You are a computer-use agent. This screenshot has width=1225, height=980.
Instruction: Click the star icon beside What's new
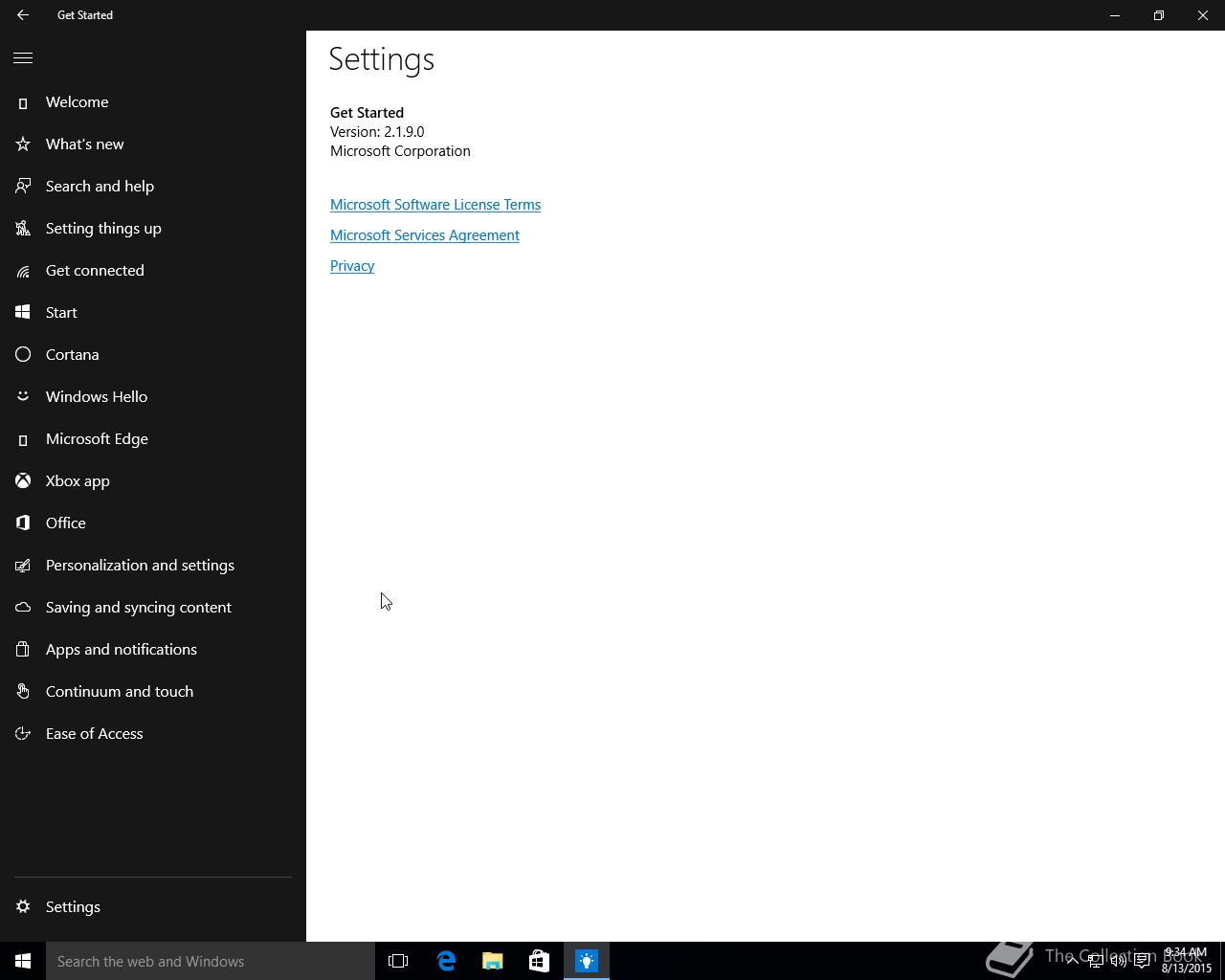[x=23, y=145]
